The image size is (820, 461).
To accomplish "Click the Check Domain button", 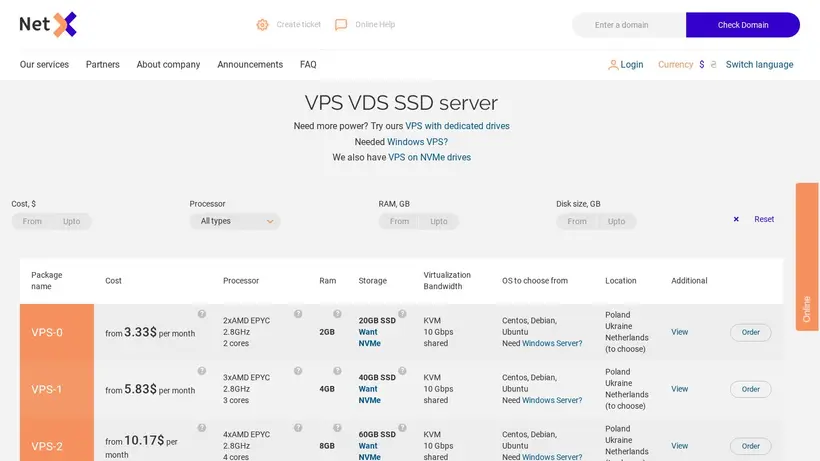I will pos(743,25).
